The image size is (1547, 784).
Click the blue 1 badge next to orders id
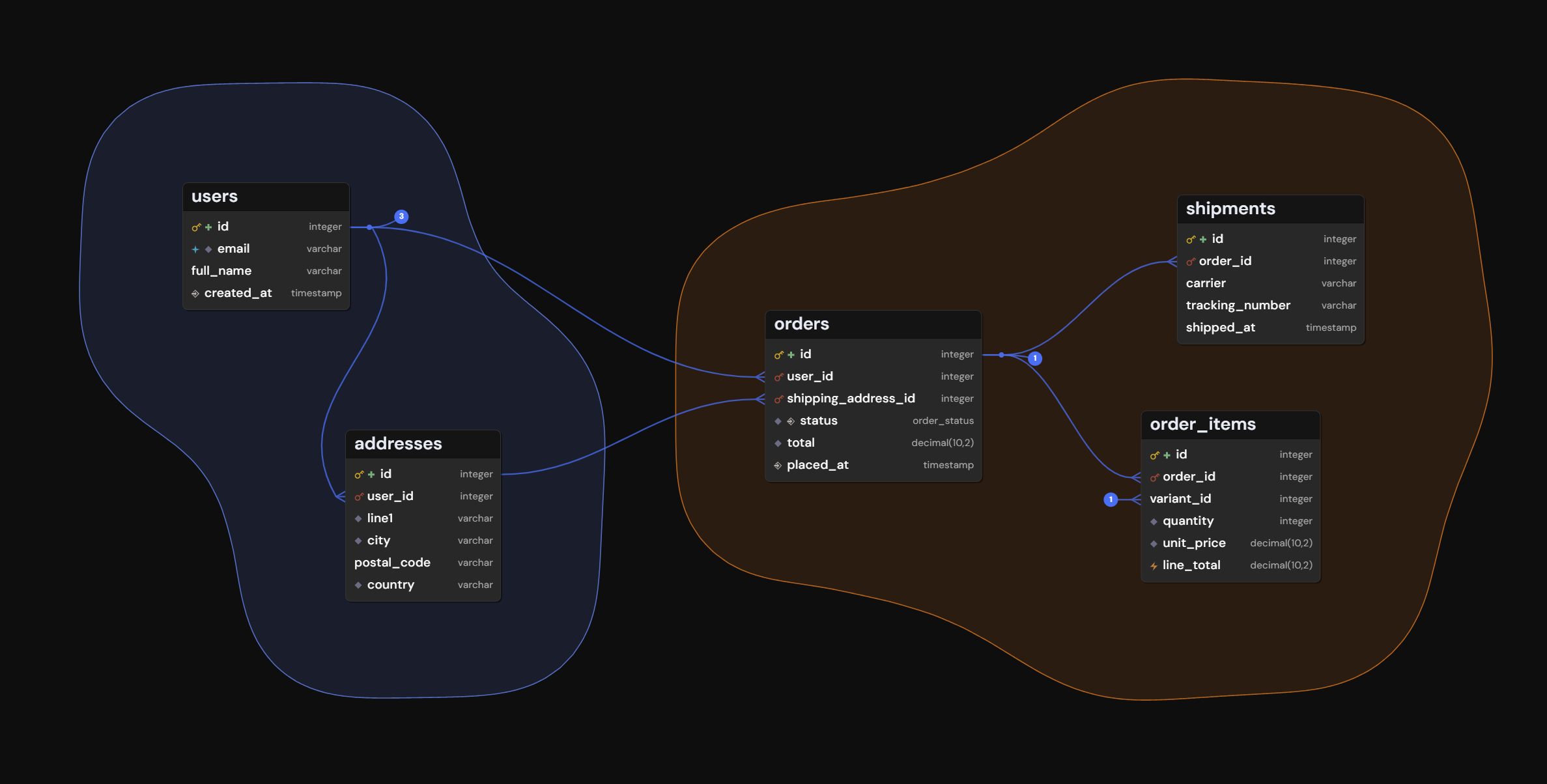point(1034,358)
